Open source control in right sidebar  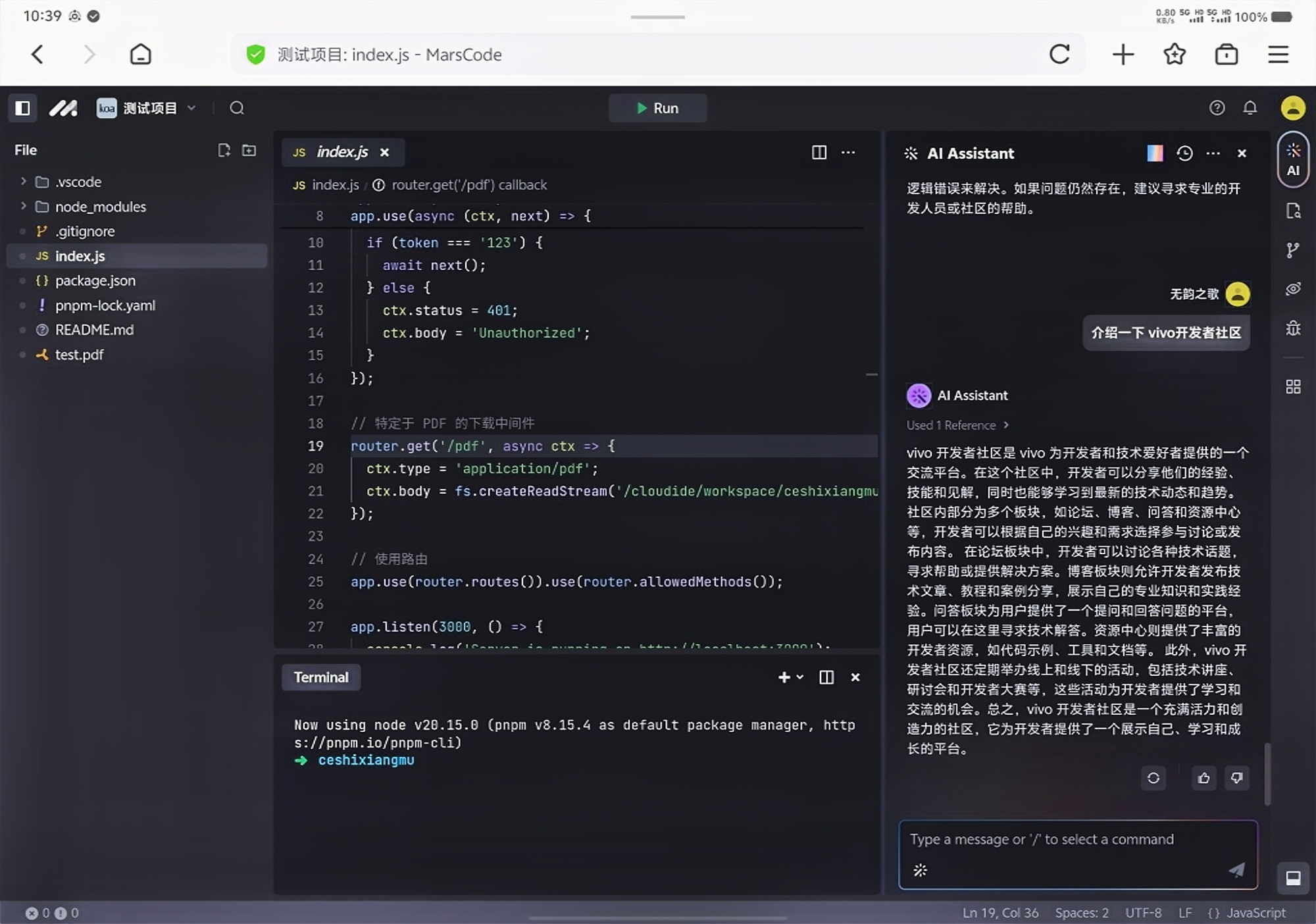point(1293,250)
